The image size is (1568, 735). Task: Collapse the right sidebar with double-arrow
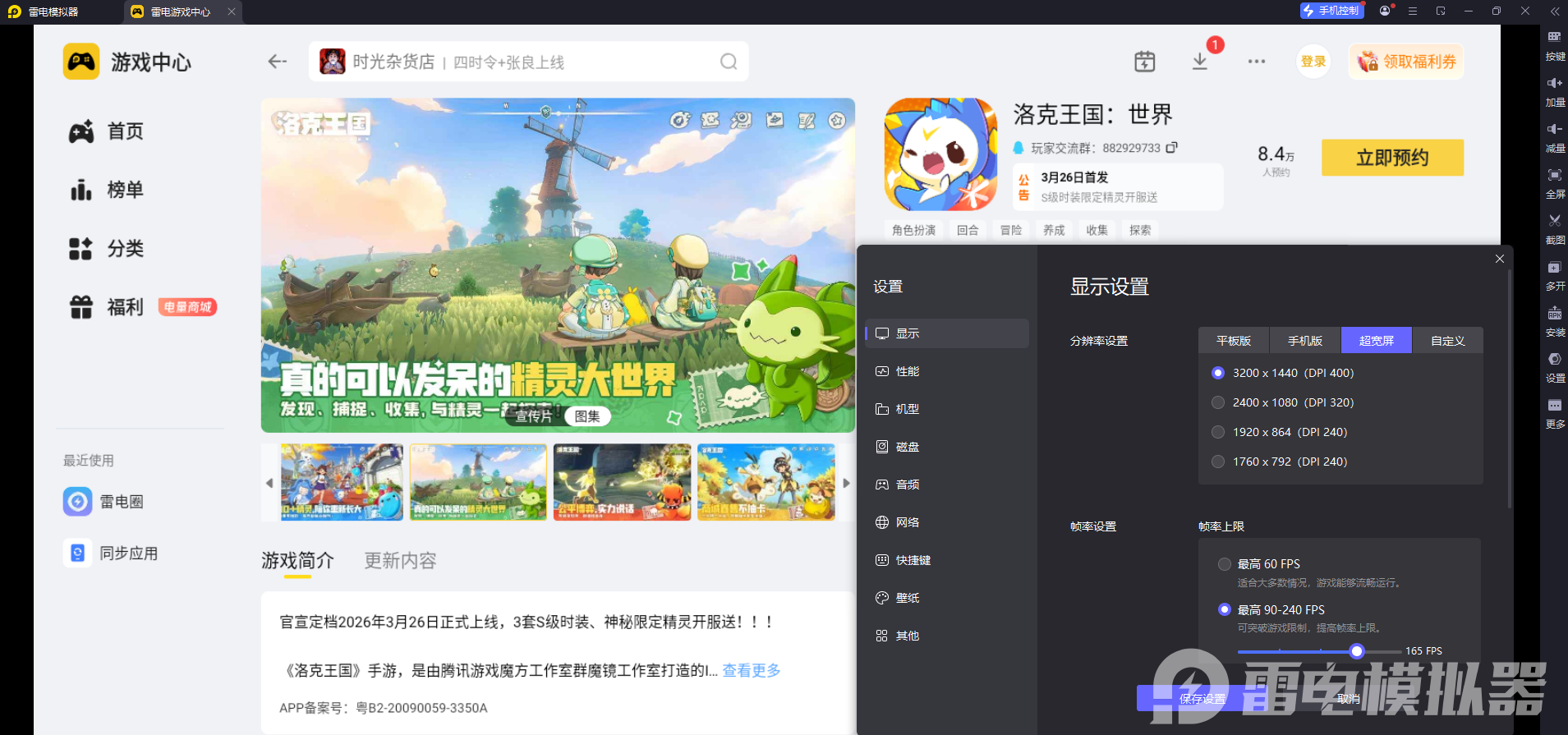[1555, 11]
